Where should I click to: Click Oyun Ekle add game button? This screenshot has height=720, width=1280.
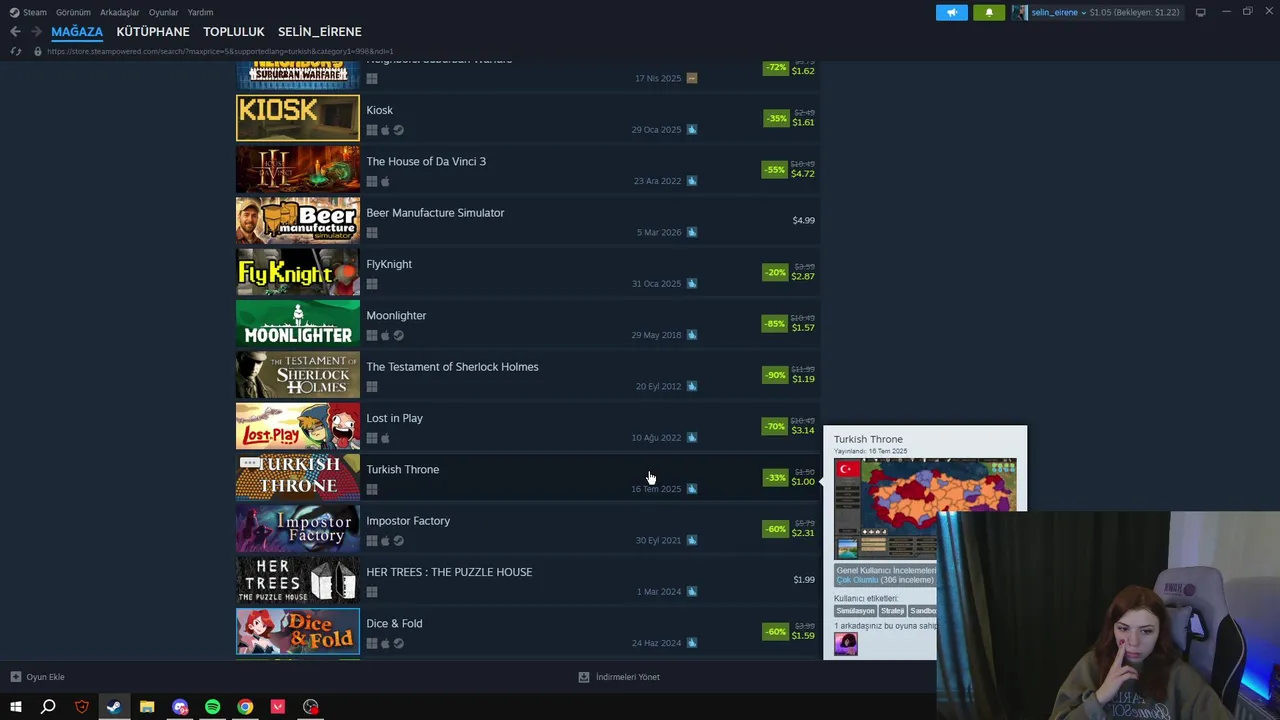pos(37,677)
